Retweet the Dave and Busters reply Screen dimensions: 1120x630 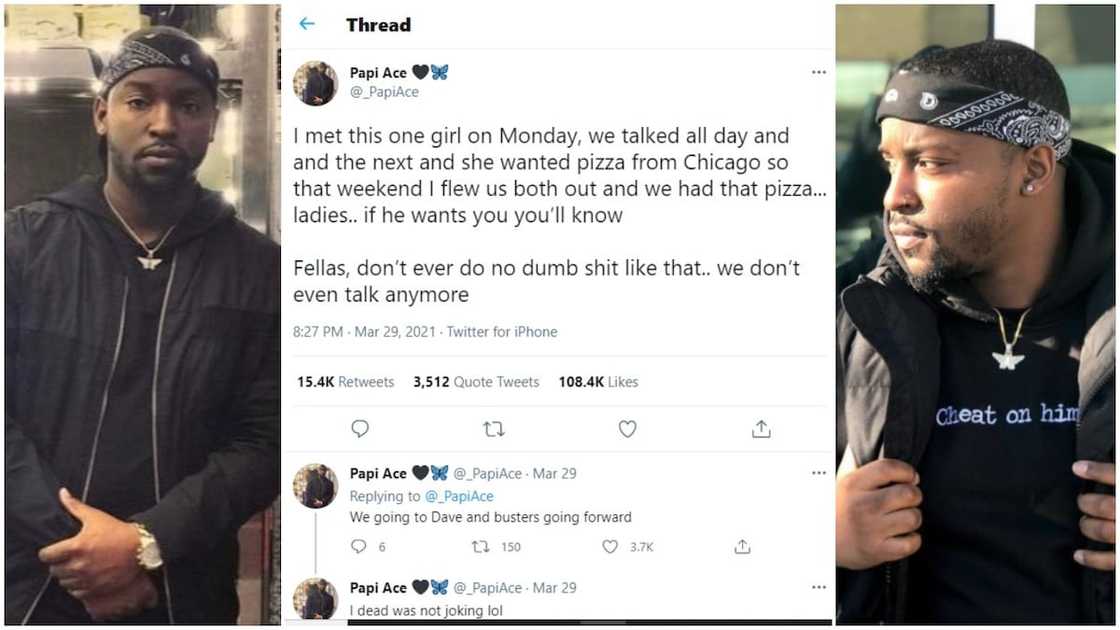tap(483, 547)
